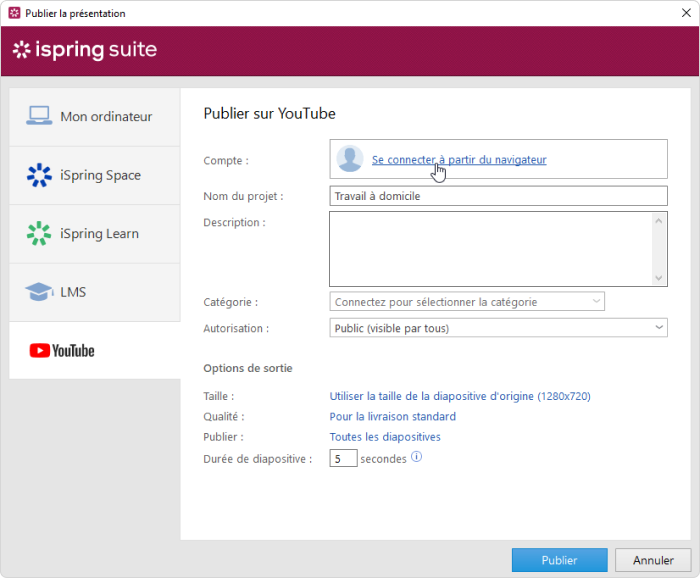Click the Durée de diapositive seconds field
Image resolution: width=700 pixels, height=578 pixels.
click(x=343, y=459)
